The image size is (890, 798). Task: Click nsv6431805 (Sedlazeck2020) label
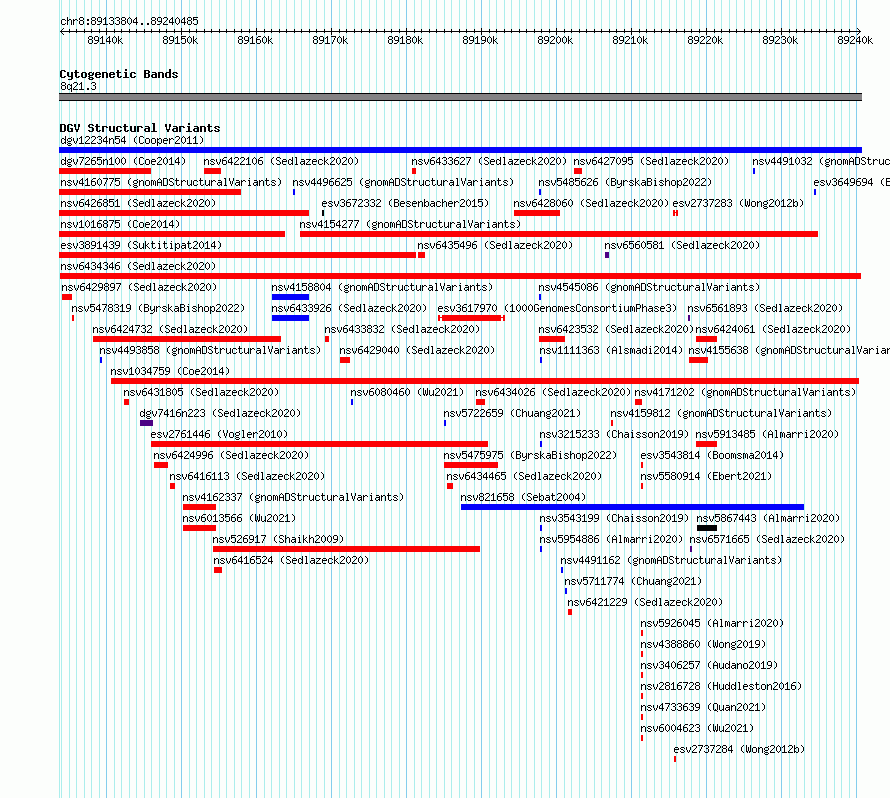(x=201, y=392)
